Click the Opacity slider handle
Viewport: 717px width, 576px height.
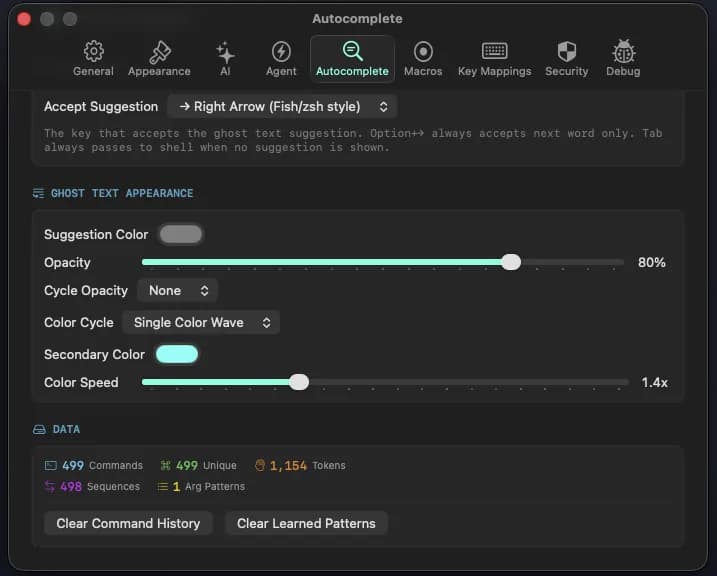[511, 262]
